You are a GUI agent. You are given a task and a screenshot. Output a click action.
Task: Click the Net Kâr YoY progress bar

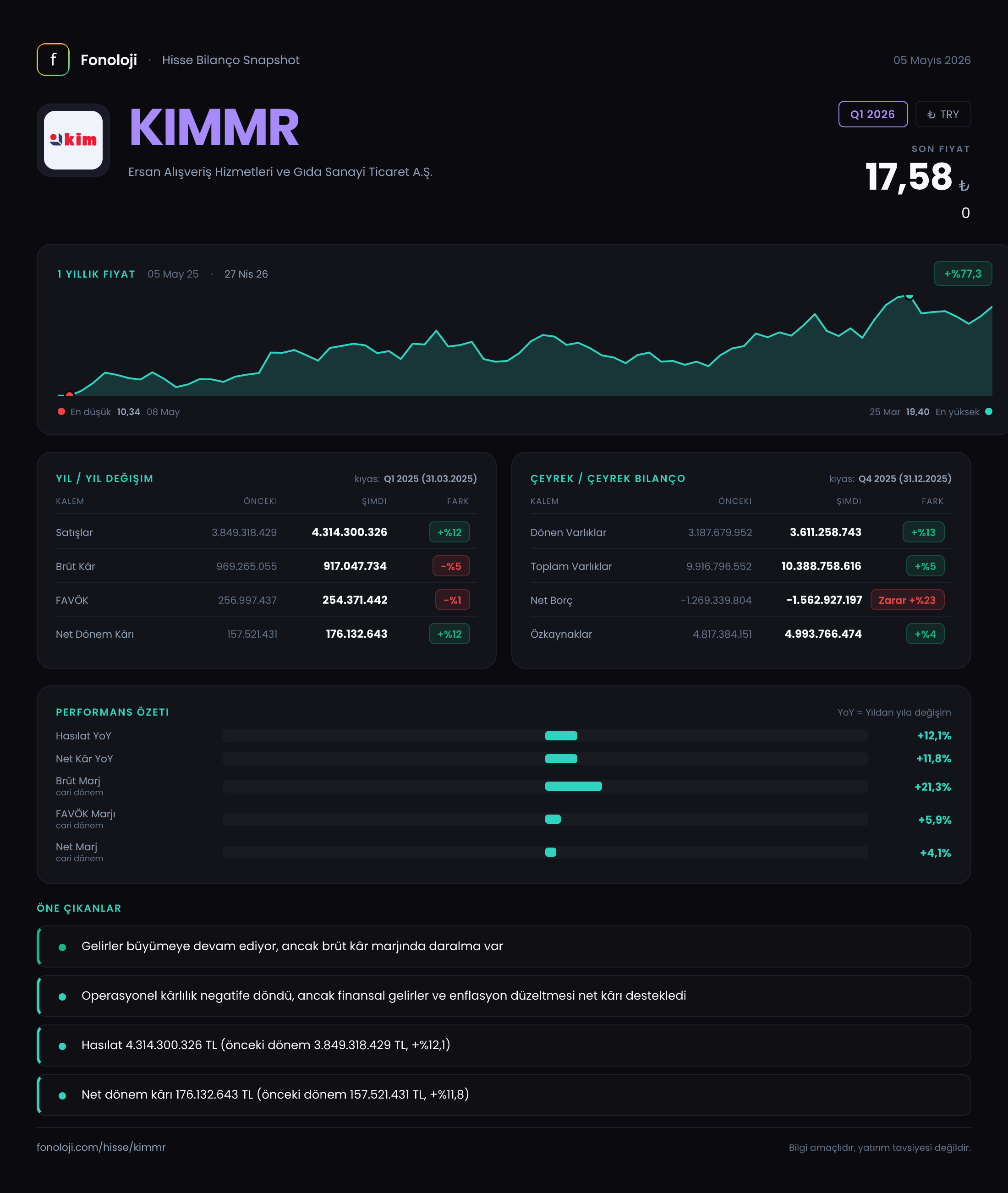[545, 758]
